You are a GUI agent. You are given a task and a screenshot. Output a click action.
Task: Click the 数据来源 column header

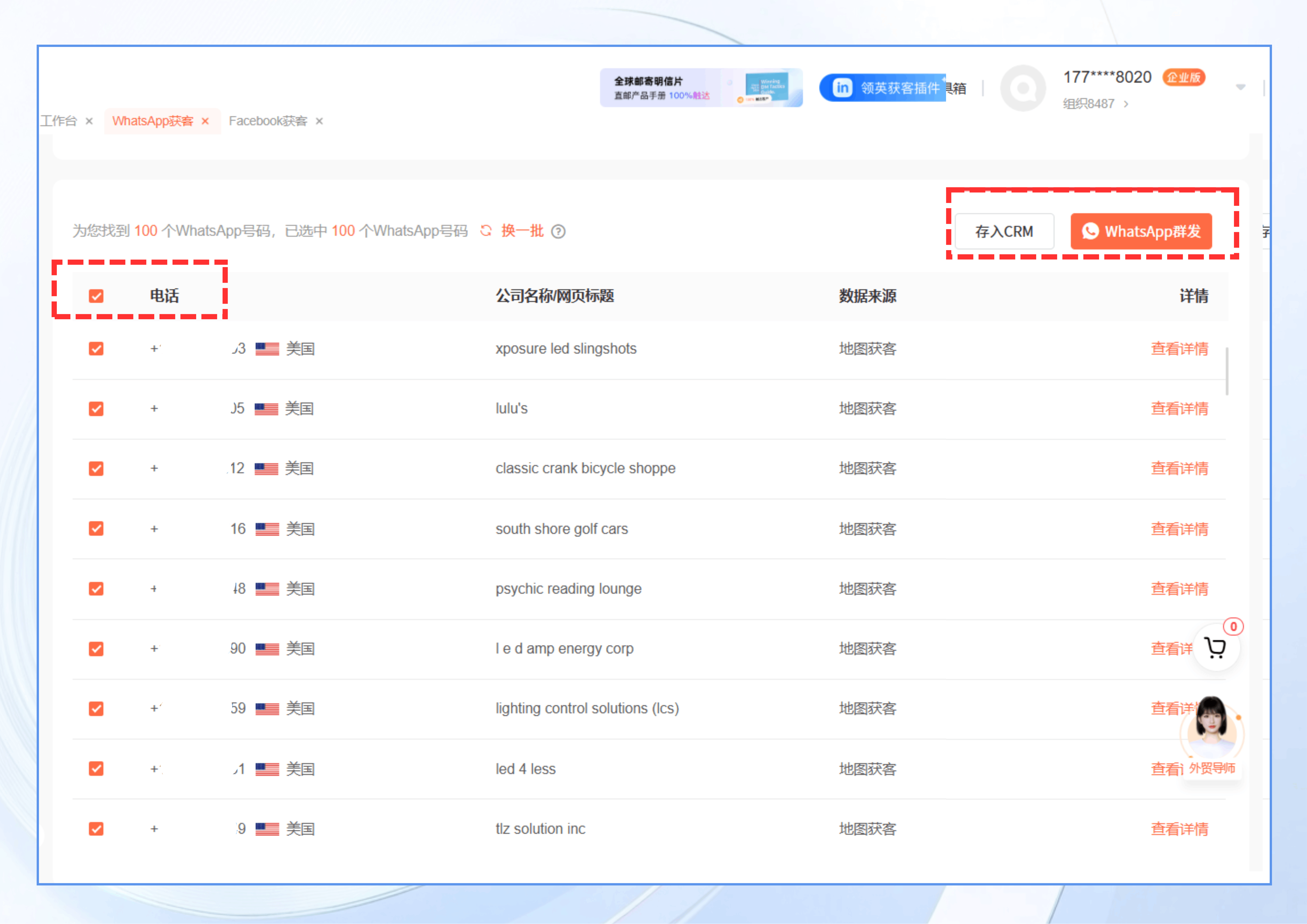868,296
